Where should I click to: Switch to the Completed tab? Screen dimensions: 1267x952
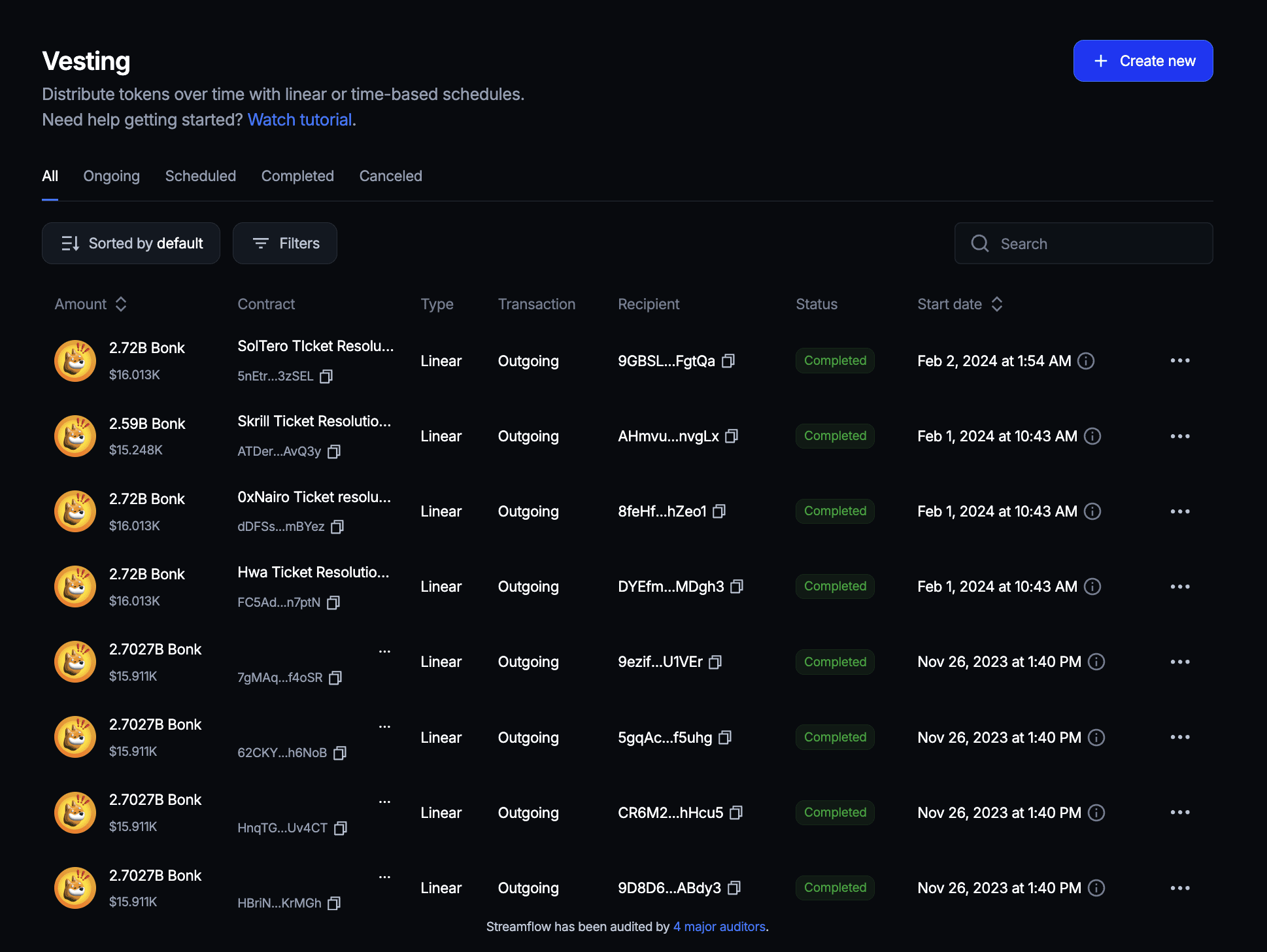297,176
